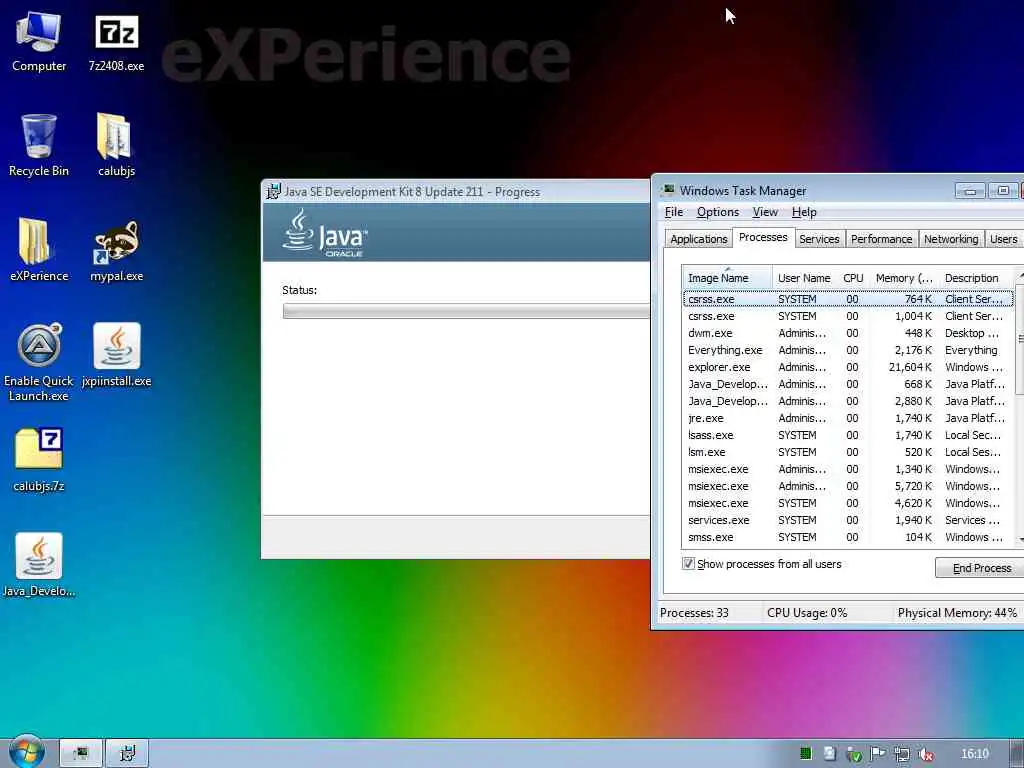Open the Options menu in Task Manager
Image resolution: width=1024 pixels, height=768 pixels.
pyautogui.click(x=718, y=212)
